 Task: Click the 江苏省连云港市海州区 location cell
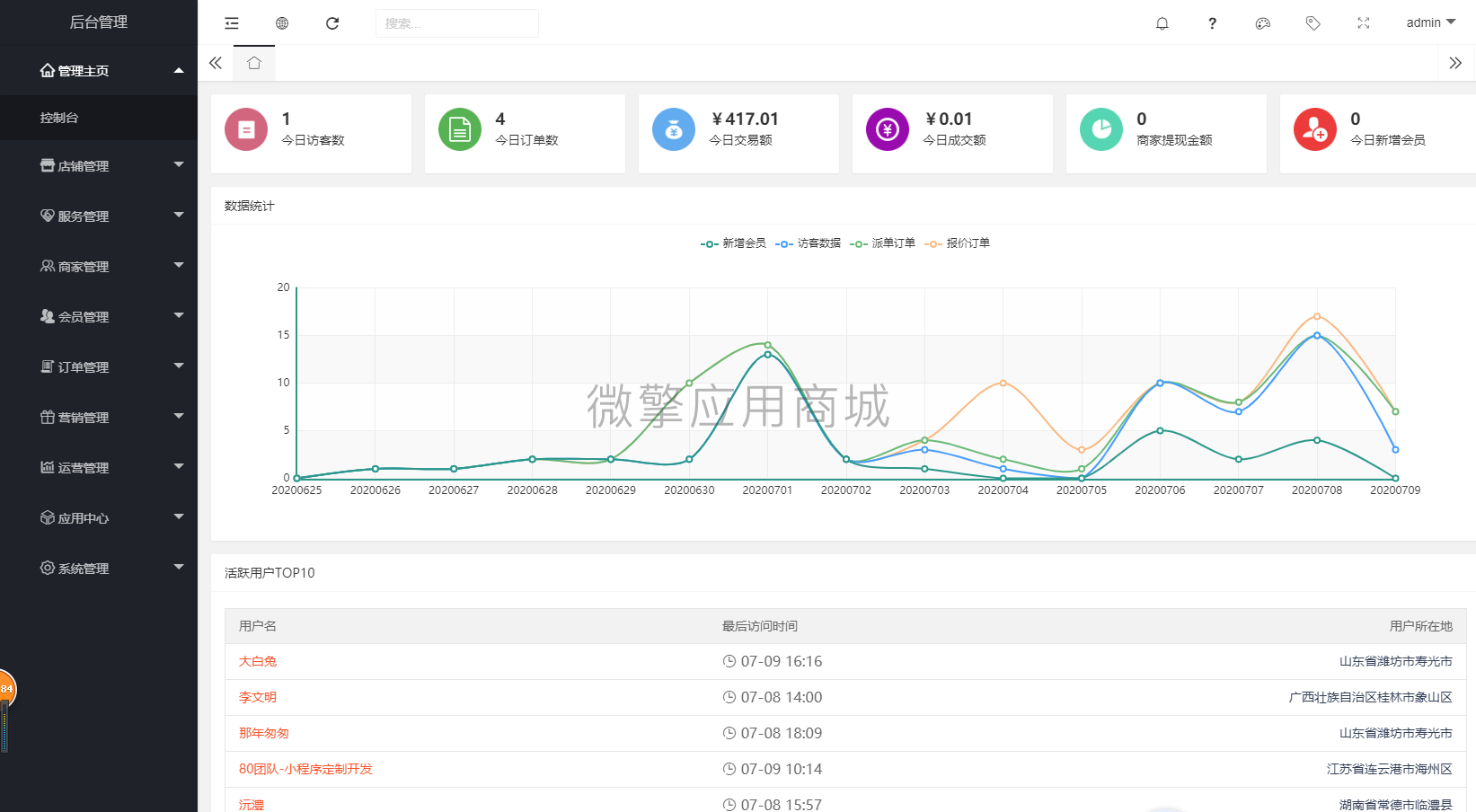(1390, 769)
